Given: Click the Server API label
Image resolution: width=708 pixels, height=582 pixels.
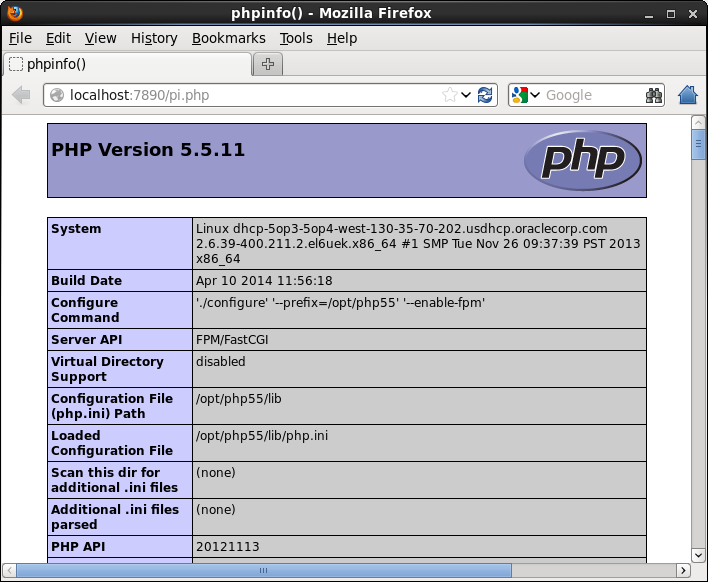Looking at the screenshot, I should (x=87, y=340).
